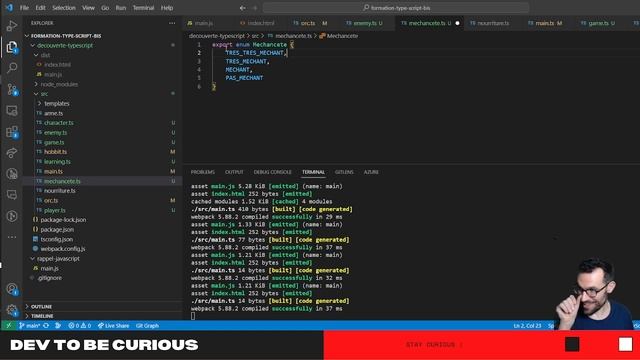Open the Live Share activity icon

coord(12,153)
